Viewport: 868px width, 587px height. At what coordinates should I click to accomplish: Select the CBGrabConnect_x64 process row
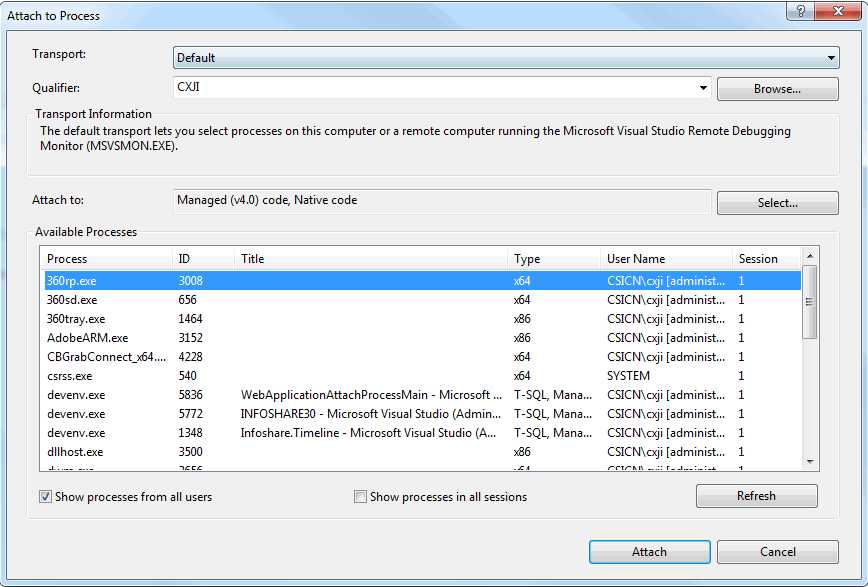point(422,357)
